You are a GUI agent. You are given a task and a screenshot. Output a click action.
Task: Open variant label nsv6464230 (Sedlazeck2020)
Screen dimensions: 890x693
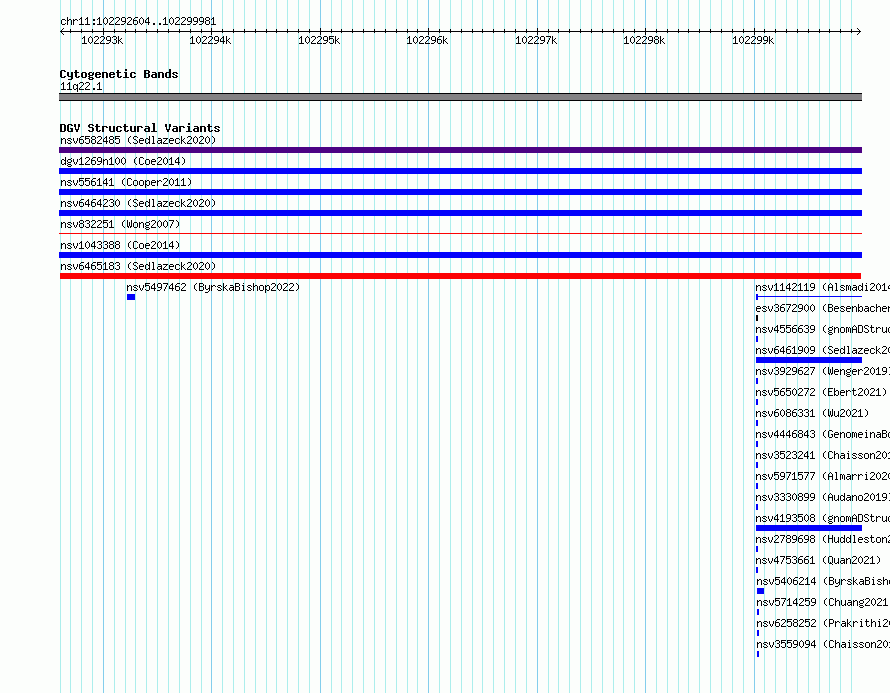coord(138,203)
